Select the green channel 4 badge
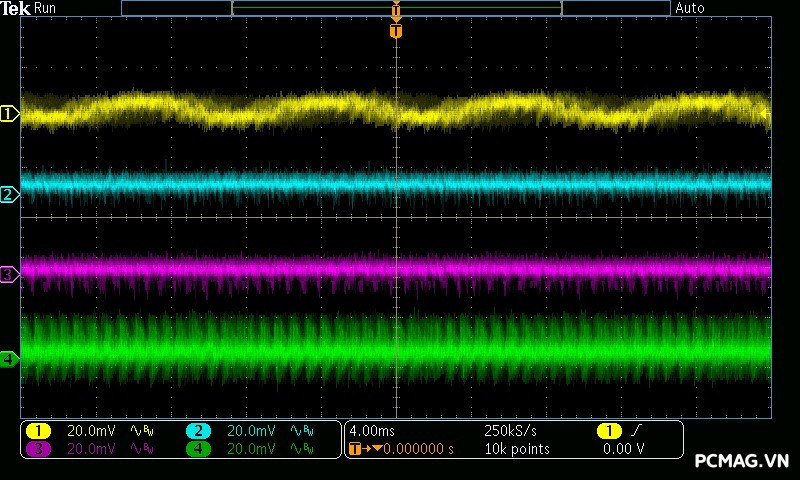The width and height of the screenshot is (800, 480). point(199,449)
